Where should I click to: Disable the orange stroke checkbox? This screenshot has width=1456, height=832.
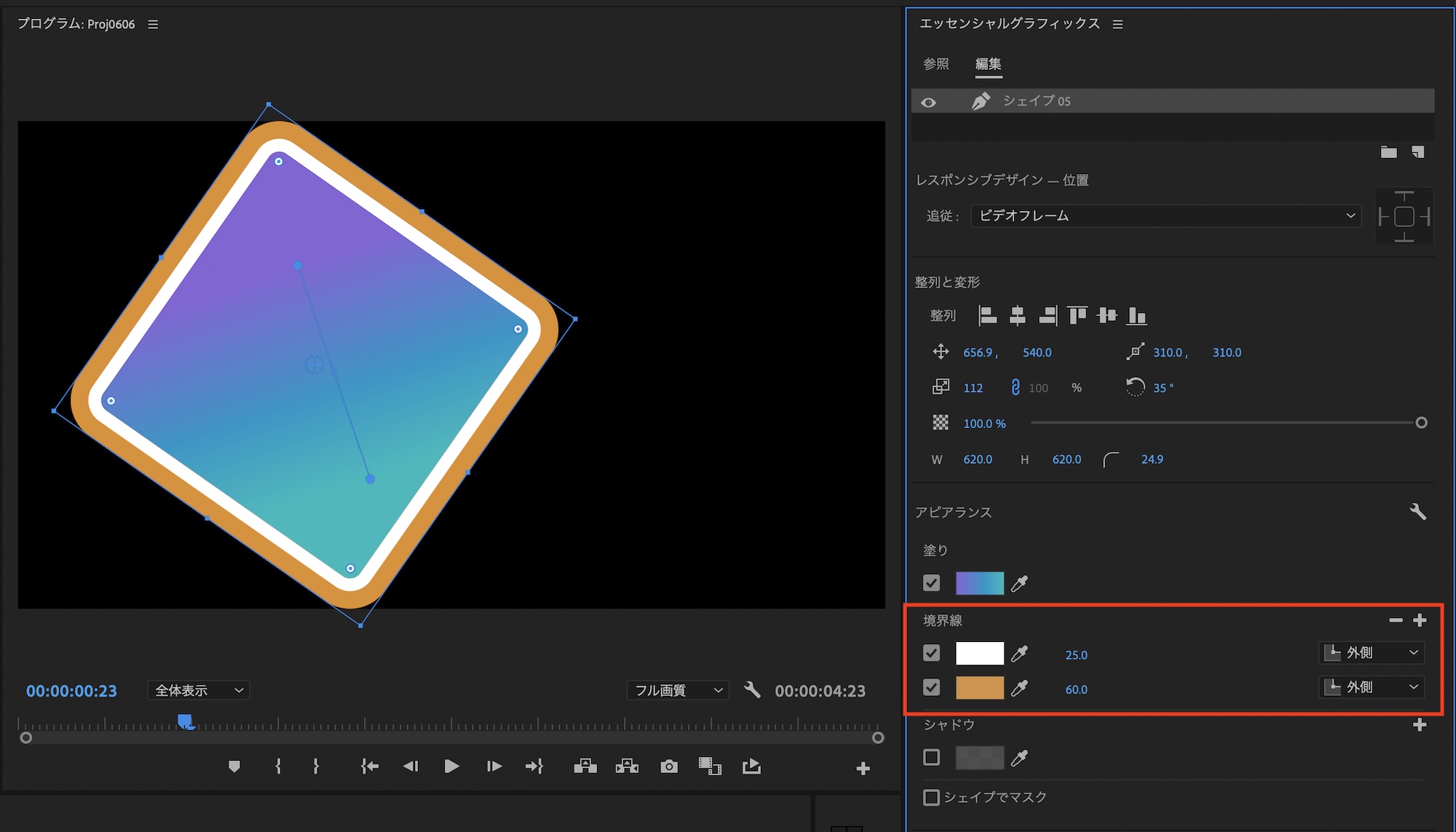[931, 687]
